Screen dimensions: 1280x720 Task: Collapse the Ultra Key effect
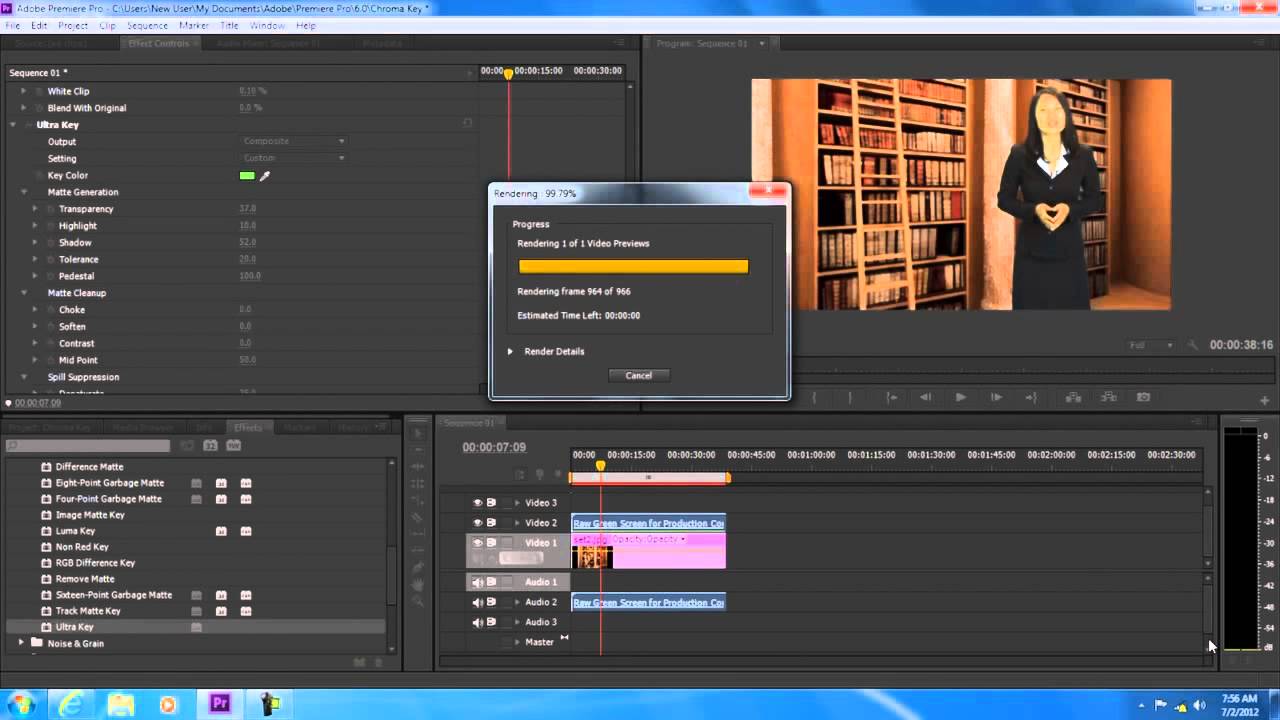(13, 125)
